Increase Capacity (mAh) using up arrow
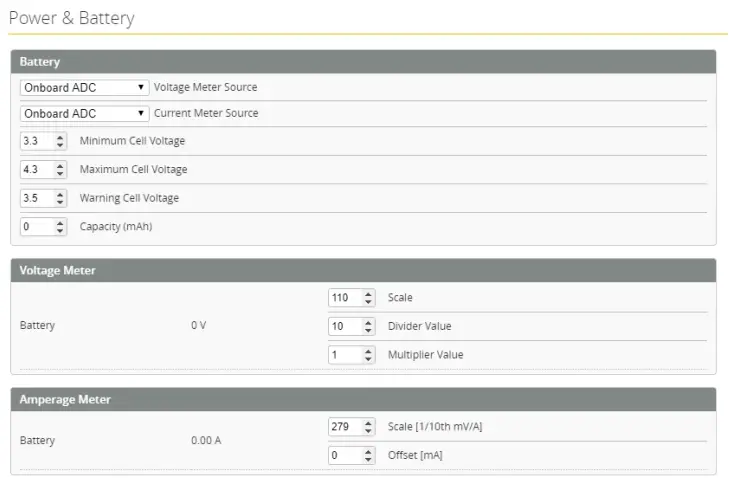 (x=60, y=223)
